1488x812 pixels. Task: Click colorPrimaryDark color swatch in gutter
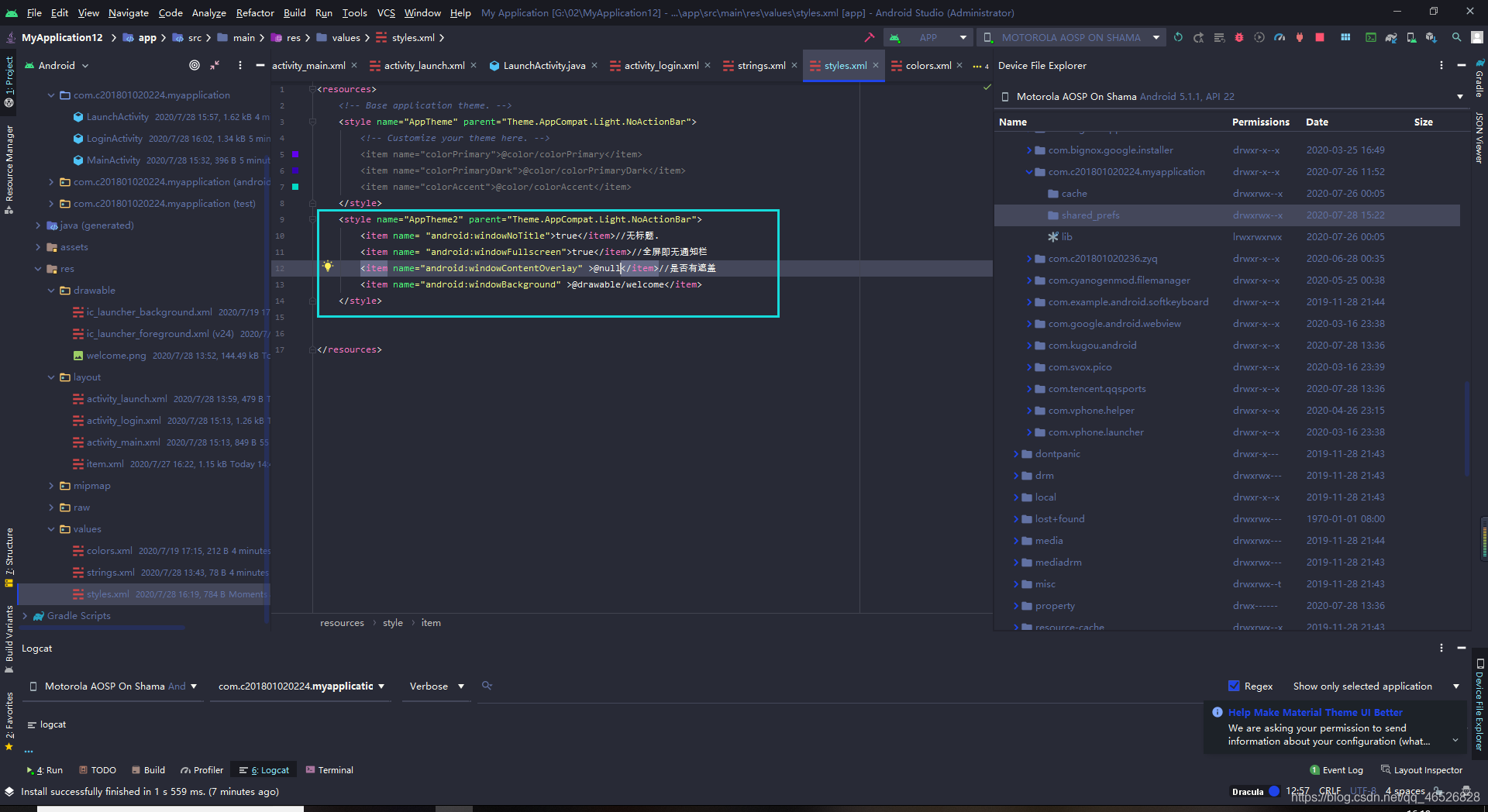click(295, 170)
